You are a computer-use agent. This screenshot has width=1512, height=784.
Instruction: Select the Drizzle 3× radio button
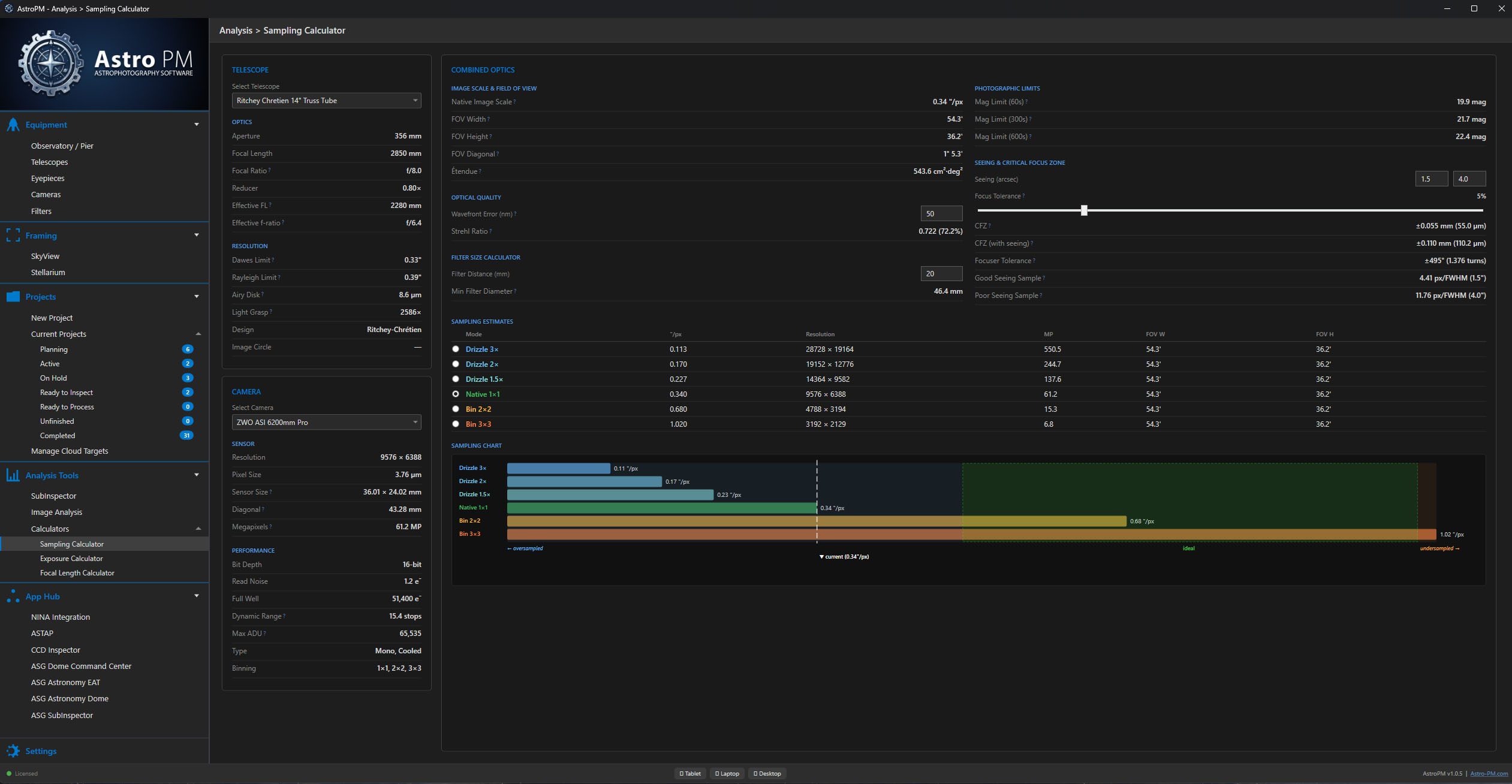pyautogui.click(x=456, y=349)
